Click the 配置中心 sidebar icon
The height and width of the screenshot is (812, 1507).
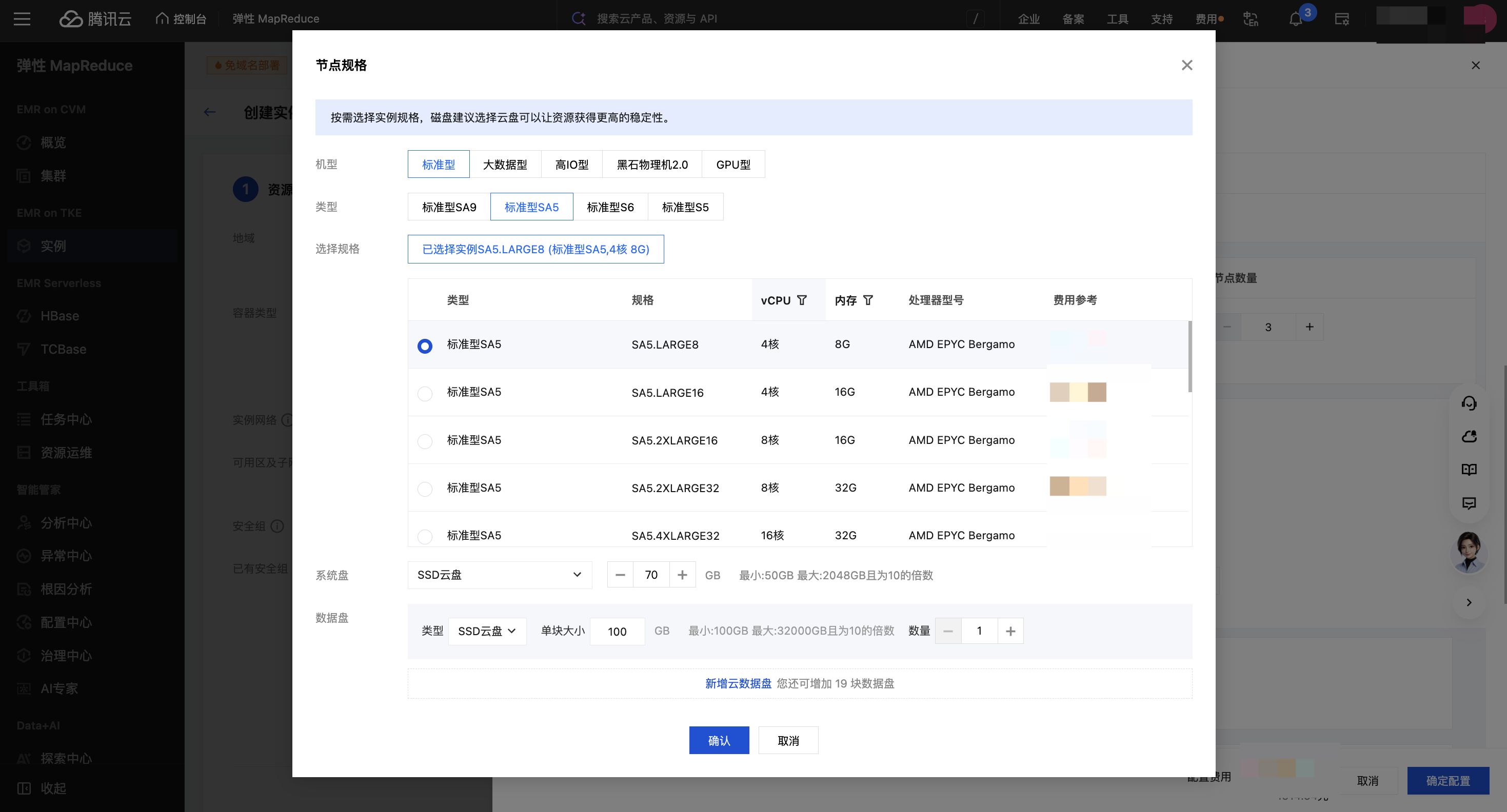click(24, 623)
